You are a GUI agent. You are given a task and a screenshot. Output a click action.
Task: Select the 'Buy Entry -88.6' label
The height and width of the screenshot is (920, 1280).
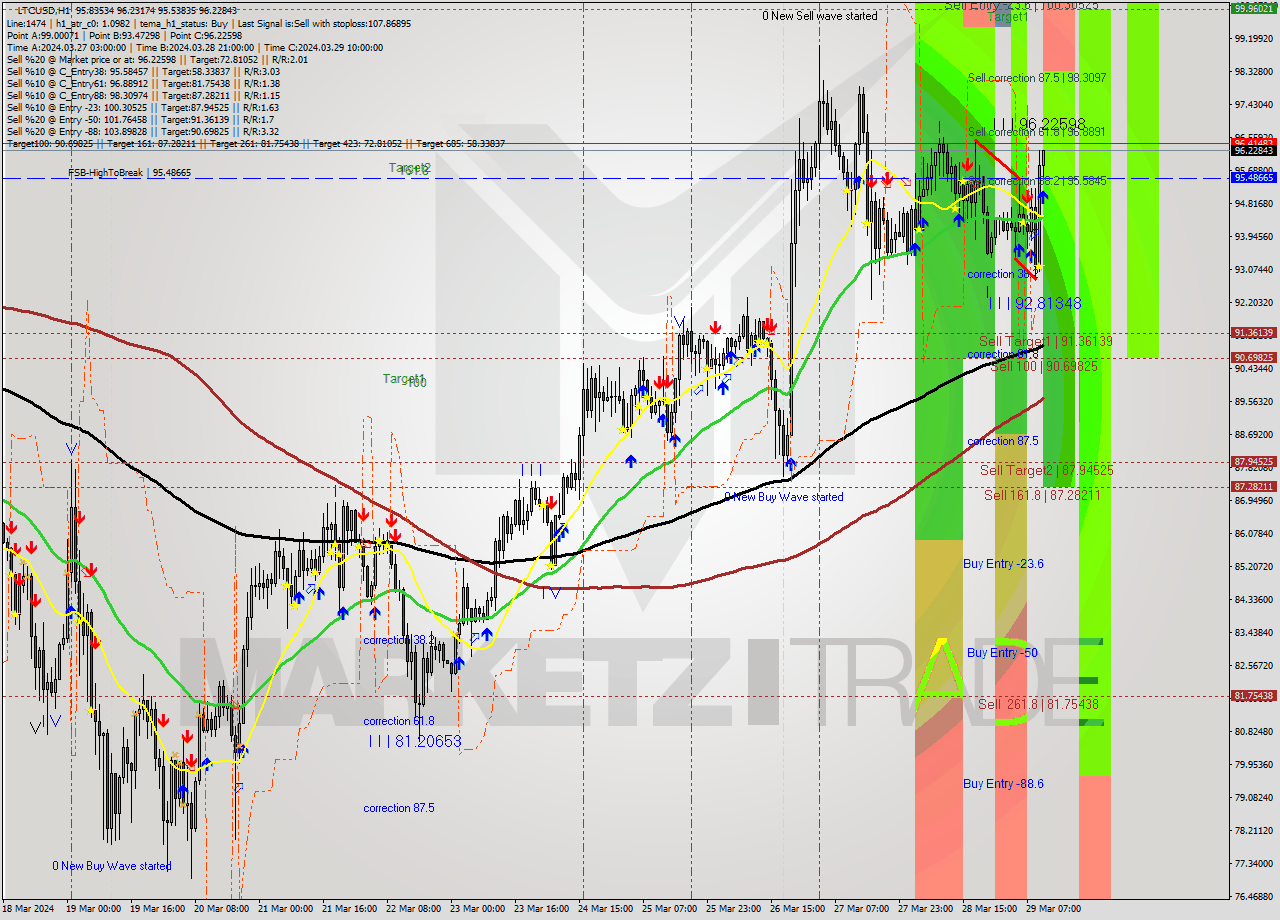point(1003,784)
